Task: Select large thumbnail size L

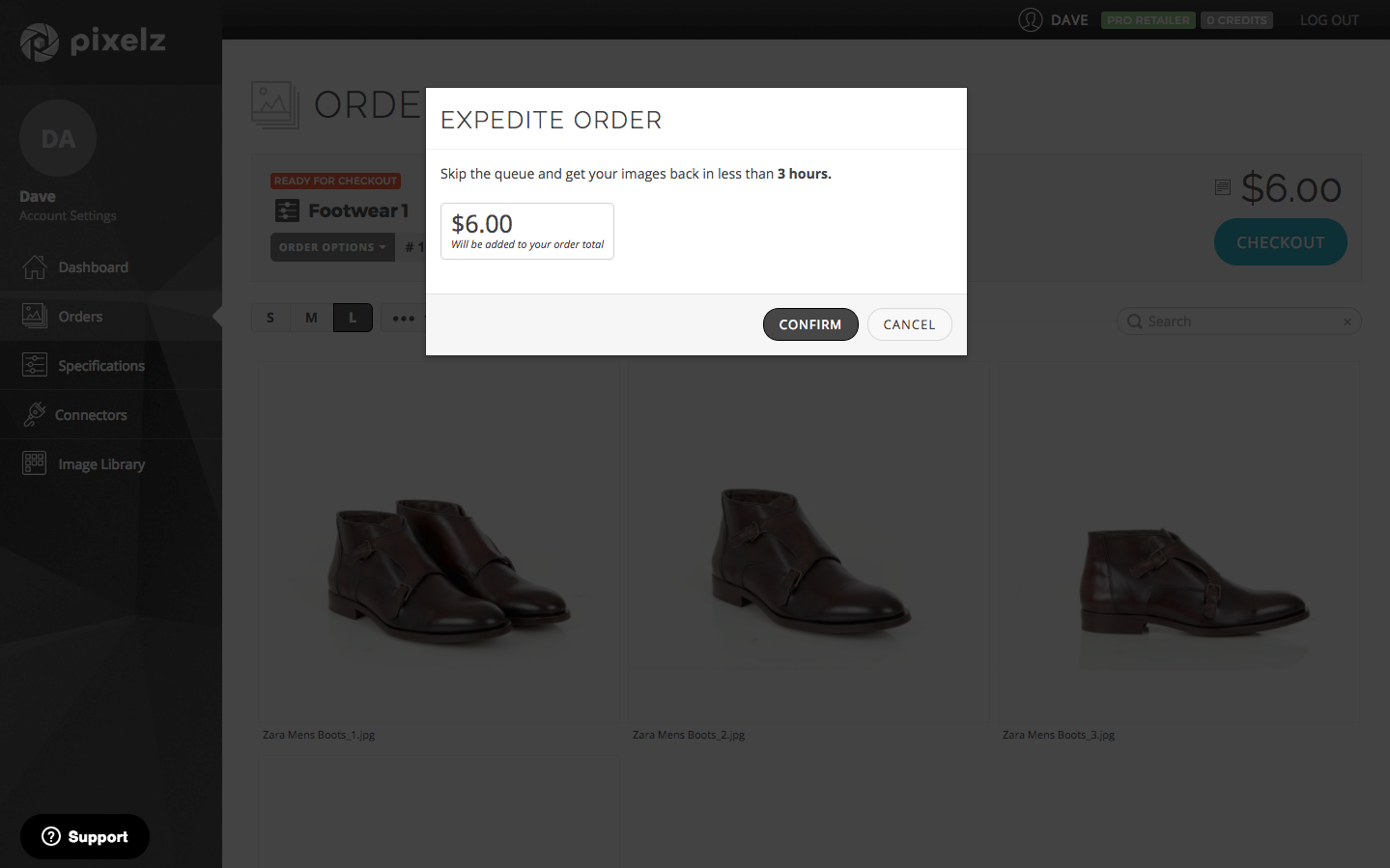Action: coord(353,318)
